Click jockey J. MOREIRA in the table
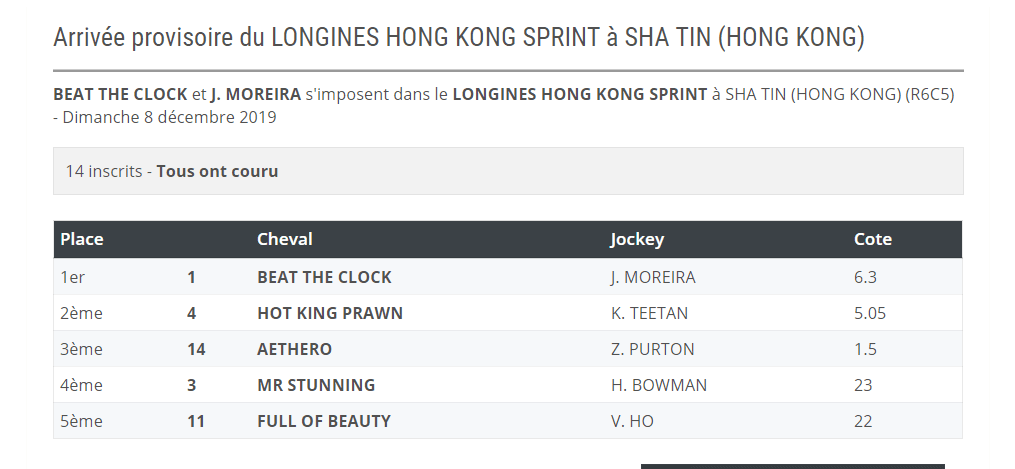 click(652, 277)
